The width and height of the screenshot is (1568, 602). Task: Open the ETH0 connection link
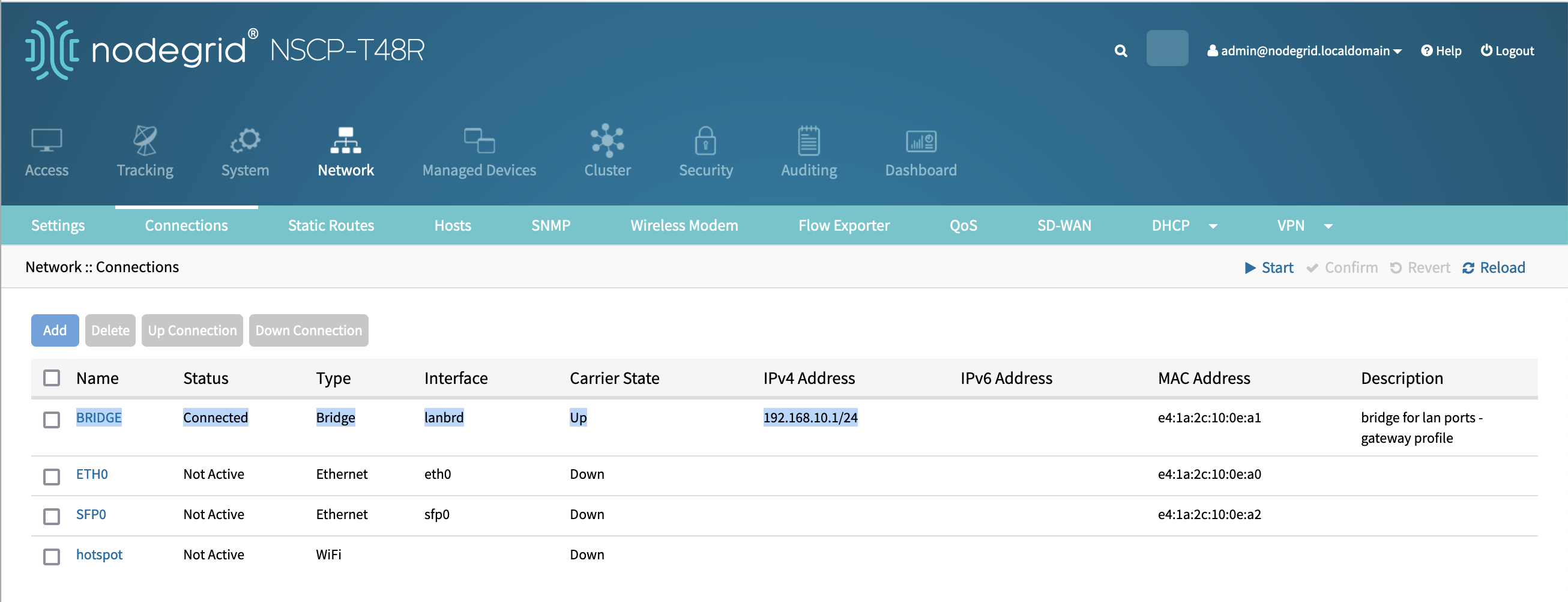(x=92, y=474)
